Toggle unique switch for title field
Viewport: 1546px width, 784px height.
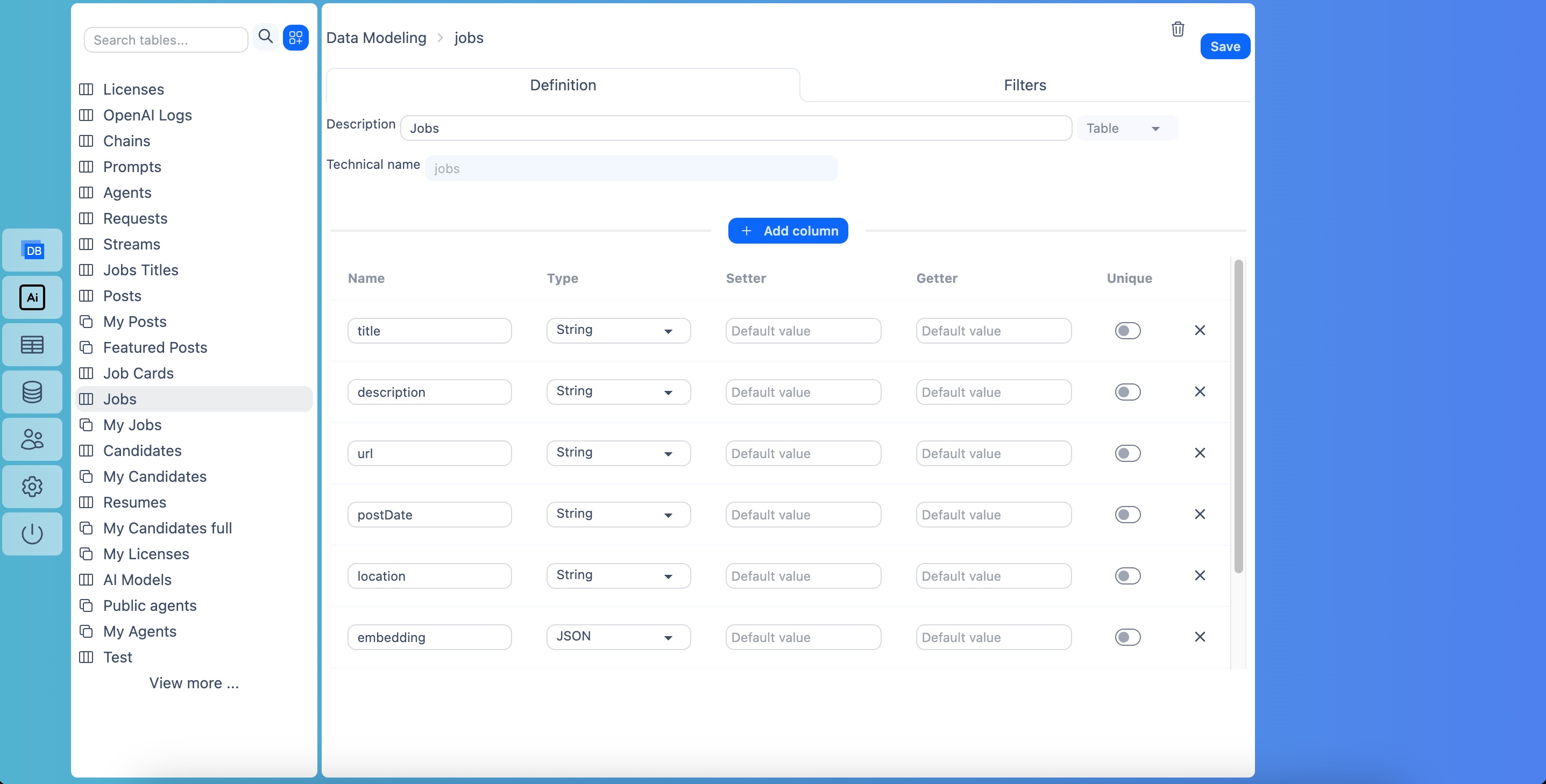point(1128,330)
